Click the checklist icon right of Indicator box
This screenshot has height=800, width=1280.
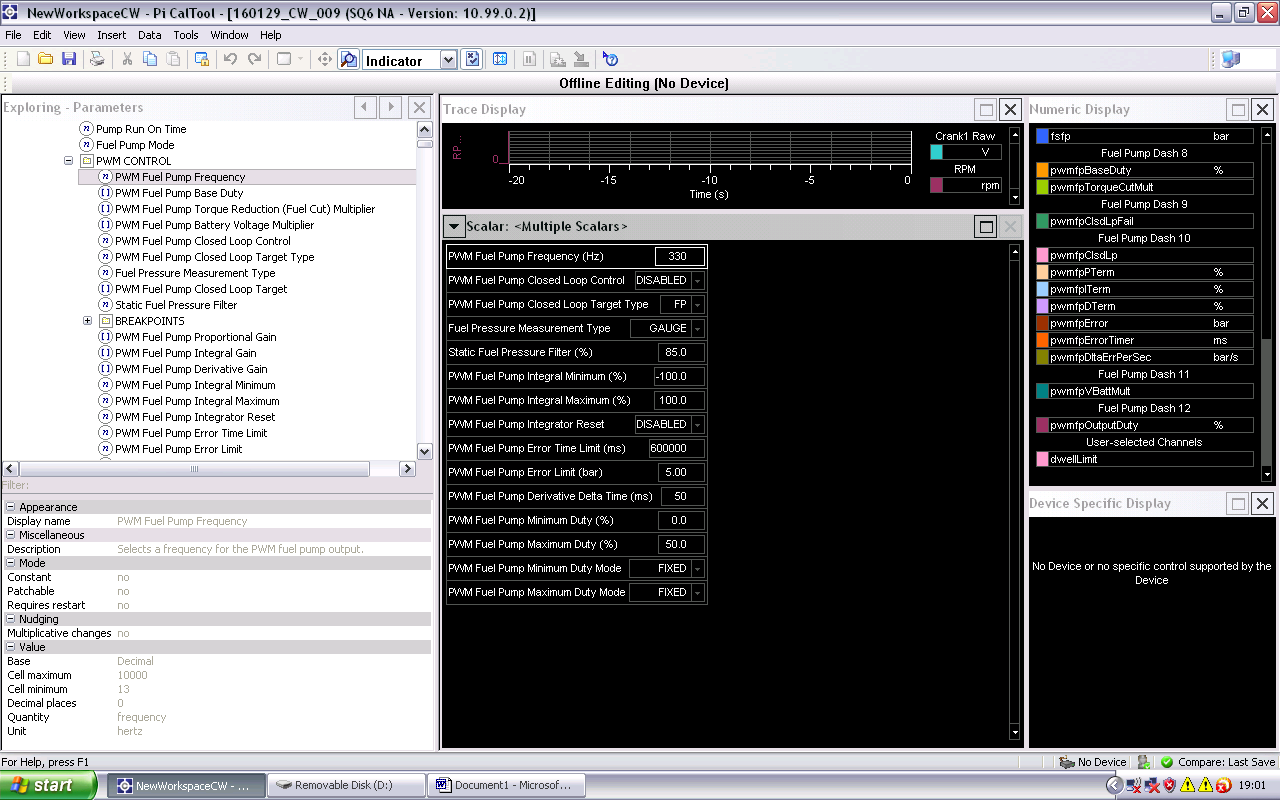(473, 59)
